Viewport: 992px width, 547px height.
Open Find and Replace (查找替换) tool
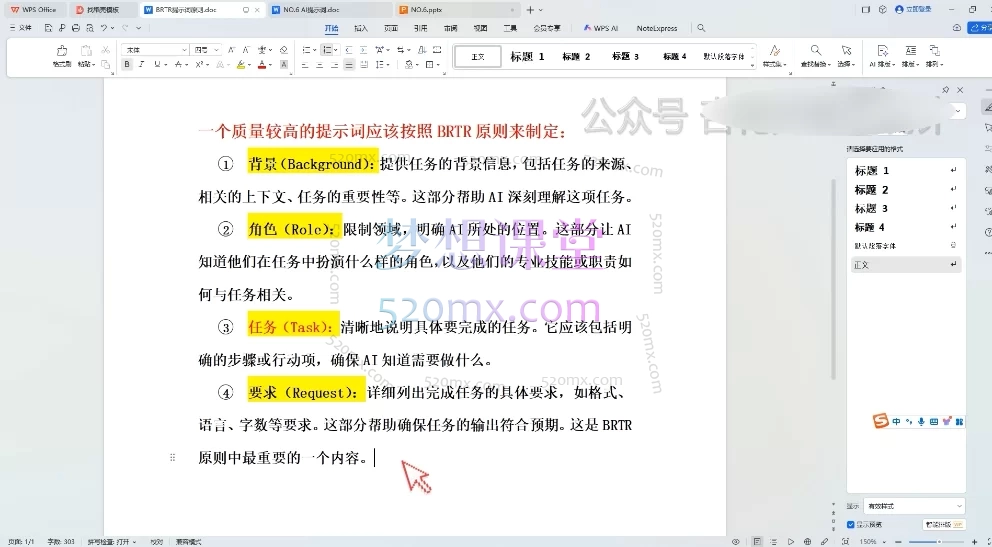[x=815, y=56]
